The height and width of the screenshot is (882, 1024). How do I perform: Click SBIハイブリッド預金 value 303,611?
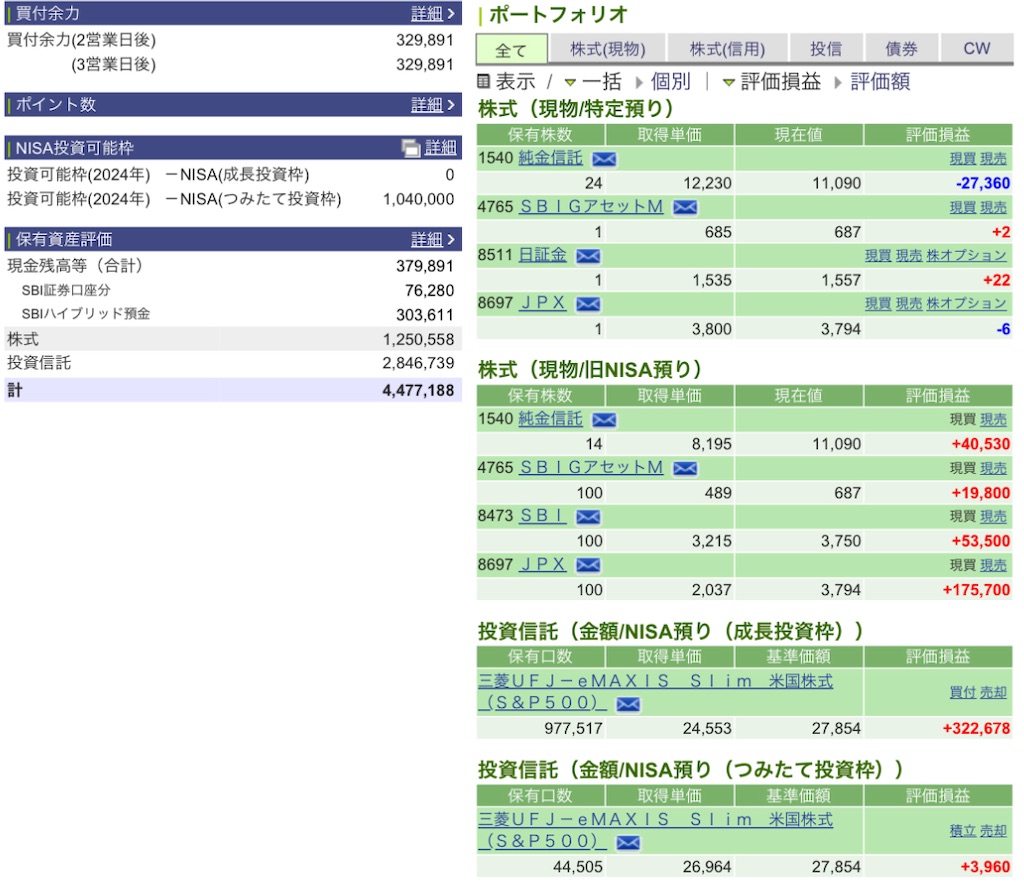pyautogui.click(x=424, y=315)
